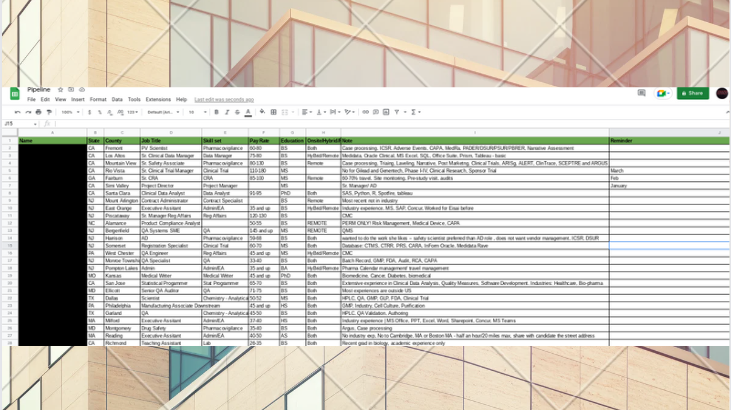This screenshot has width=731, height=410.
Task: Open text color picker
Action: (x=248, y=112)
